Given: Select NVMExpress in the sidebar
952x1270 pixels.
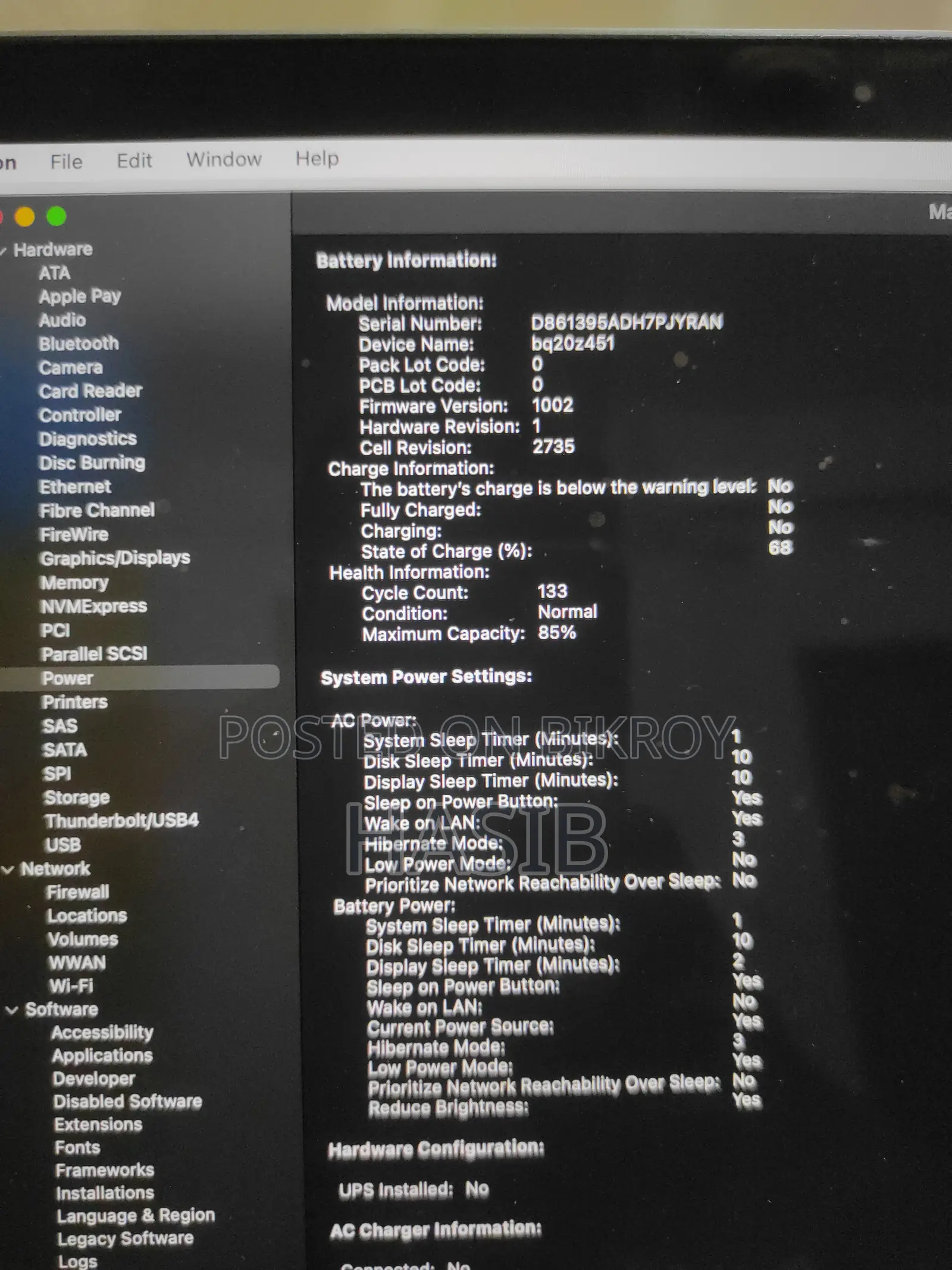Looking at the screenshot, I should (94, 606).
